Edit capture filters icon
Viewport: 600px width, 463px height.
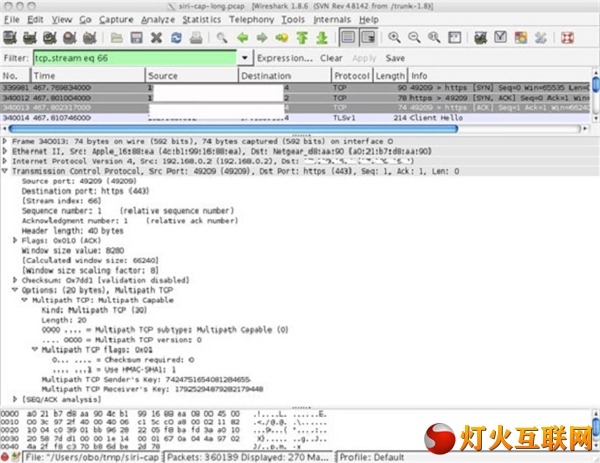(481, 37)
